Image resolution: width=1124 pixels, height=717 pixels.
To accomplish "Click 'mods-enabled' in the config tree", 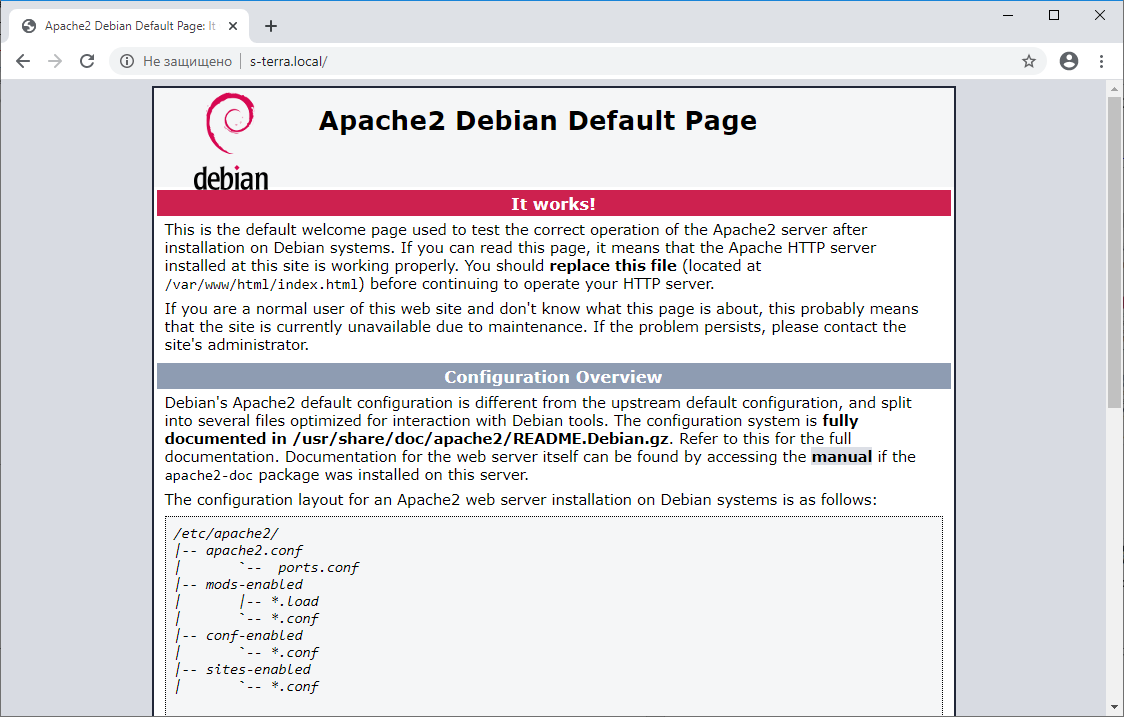I will click(x=254, y=584).
